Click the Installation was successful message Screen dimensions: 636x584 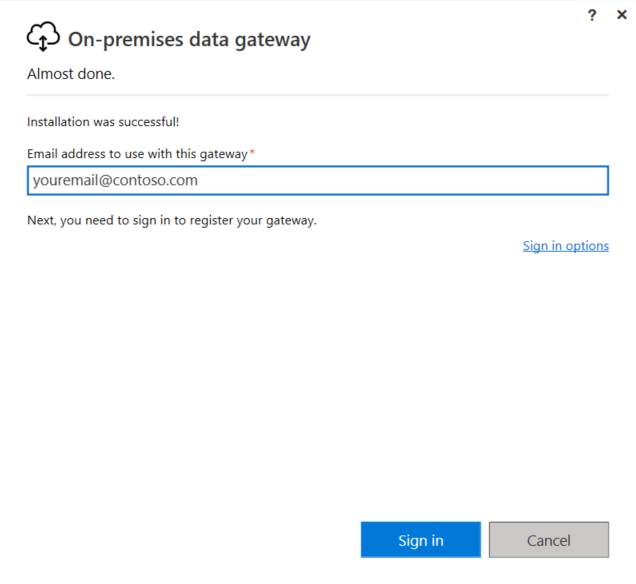(103, 122)
